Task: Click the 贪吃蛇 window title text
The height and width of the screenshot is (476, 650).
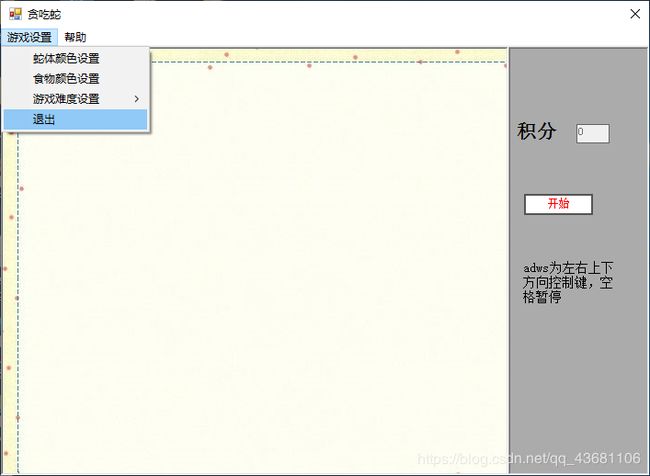Action: tap(44, 15)
